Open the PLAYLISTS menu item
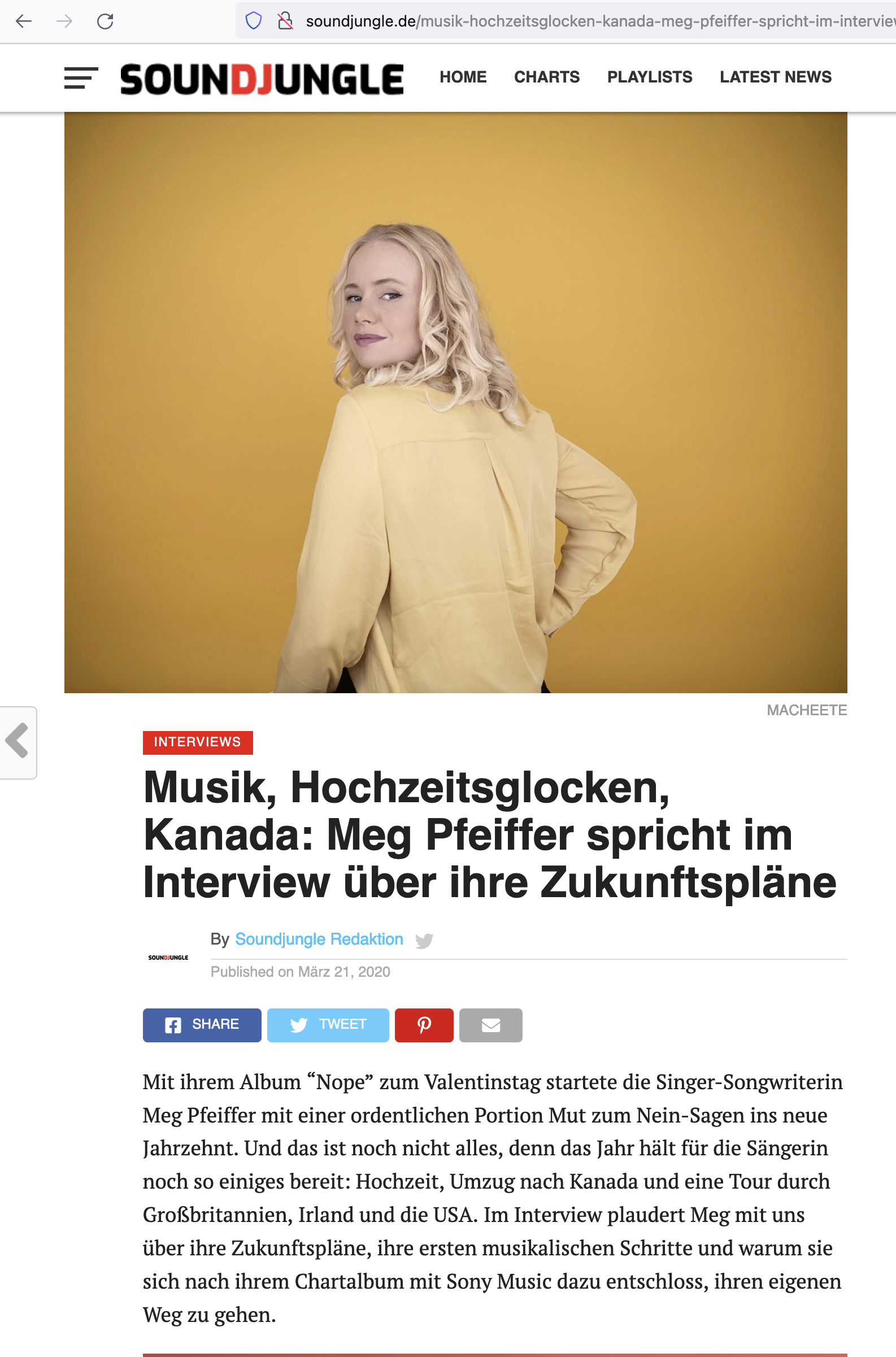The height and width of the screenshot is (1357, 896). click(x=650, y=77)
